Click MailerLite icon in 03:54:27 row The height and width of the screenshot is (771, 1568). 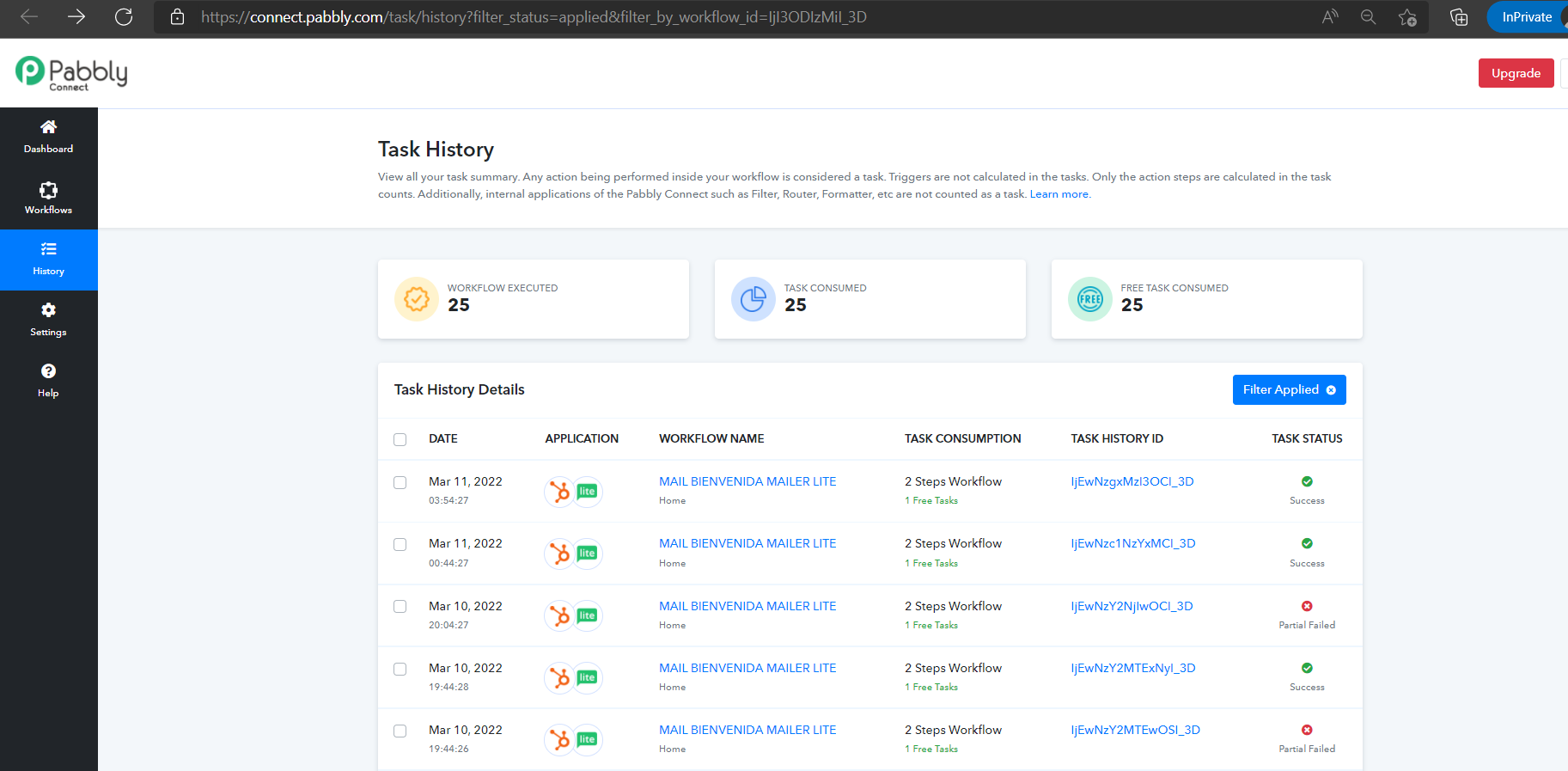point(588,492)
